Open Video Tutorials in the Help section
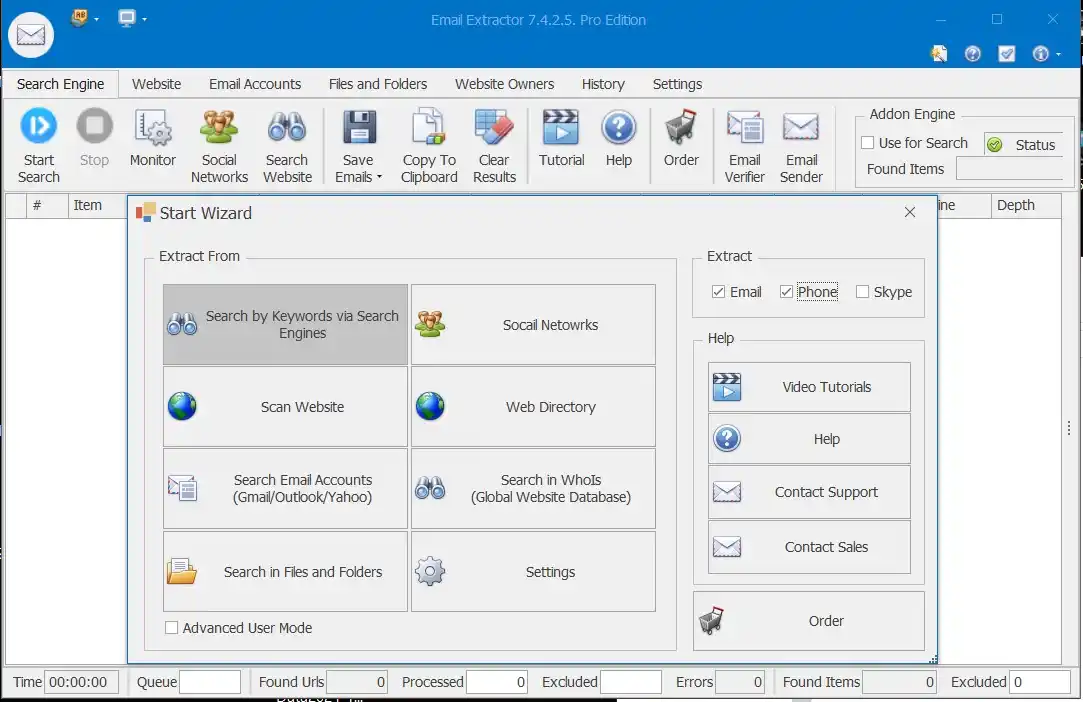Image resolution: width=1083 pixels, height=702 pixels. tap(809, 387)
